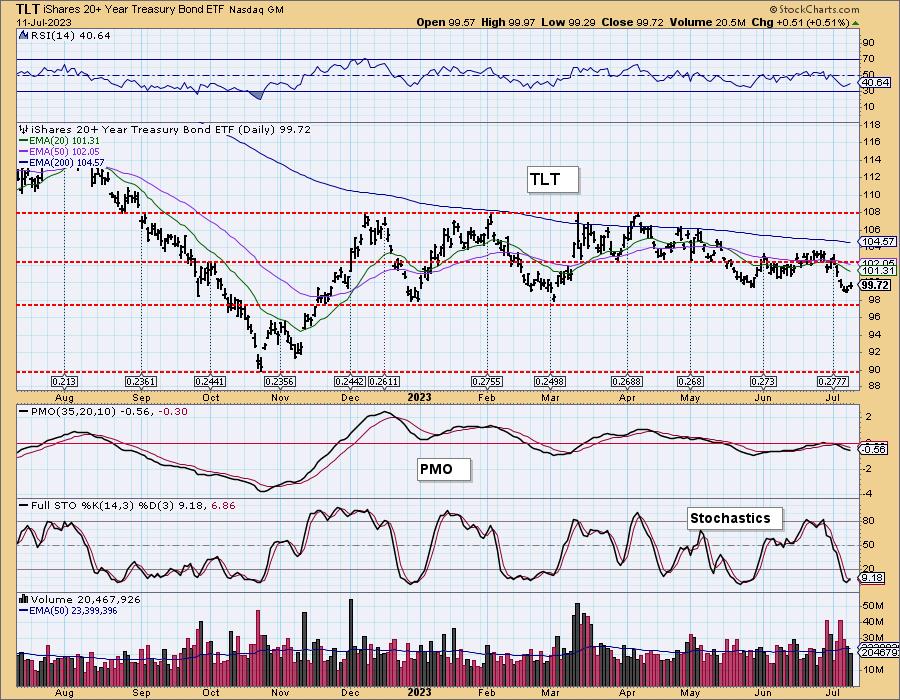The height and width of the screenshot is (700, 900).
Task: Click the 0.2611 yield label
Action: click(383, 382)
